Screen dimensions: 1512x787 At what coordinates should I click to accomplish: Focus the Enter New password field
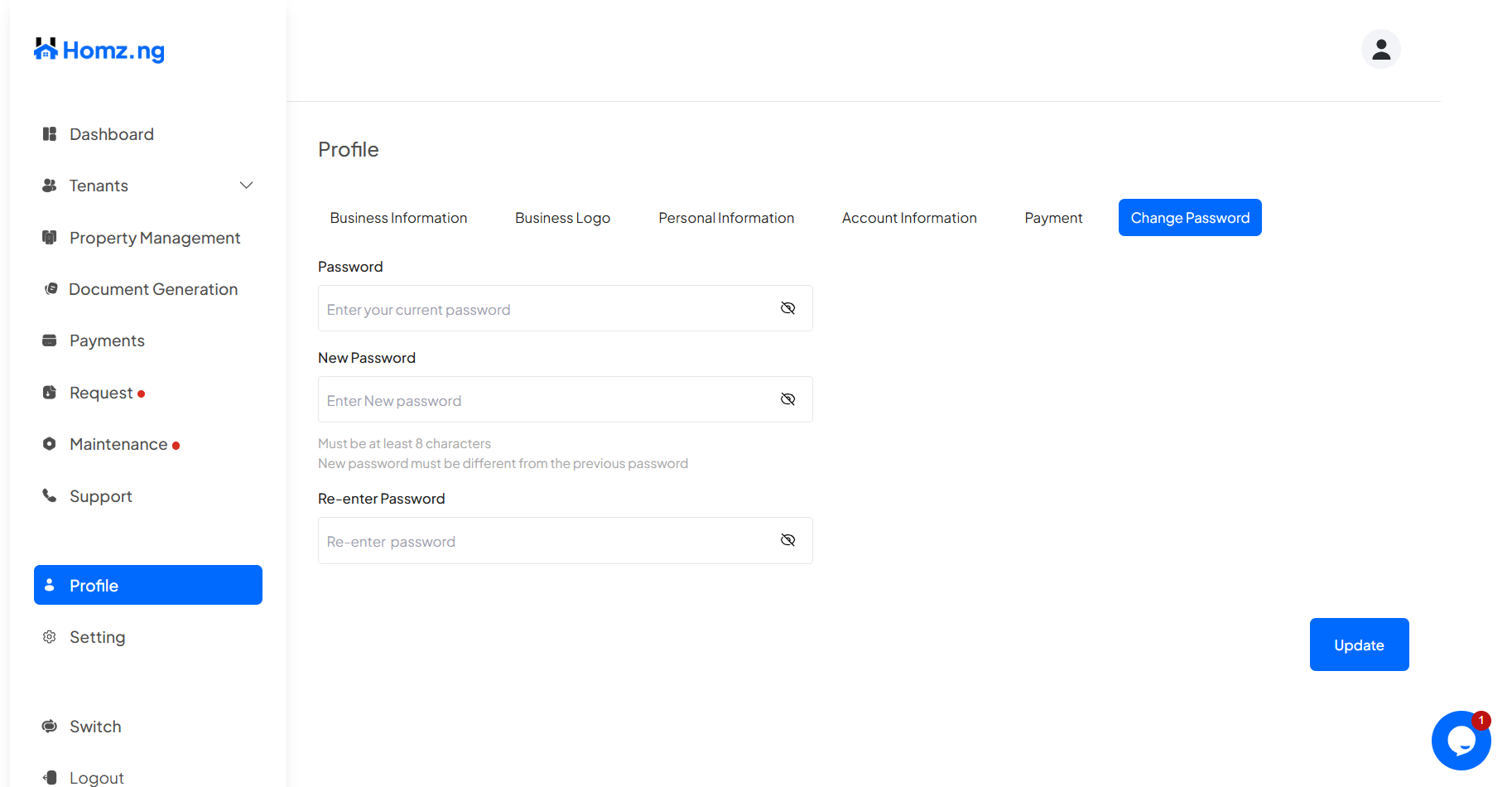[x=566, y=399]
